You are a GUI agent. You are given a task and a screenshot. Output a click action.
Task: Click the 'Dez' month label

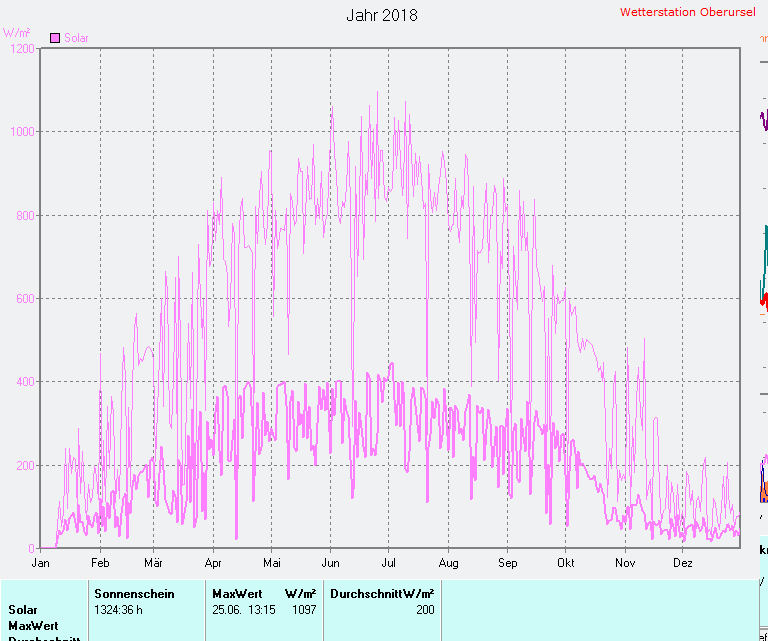pyautogui.click(x=683, y=563)
